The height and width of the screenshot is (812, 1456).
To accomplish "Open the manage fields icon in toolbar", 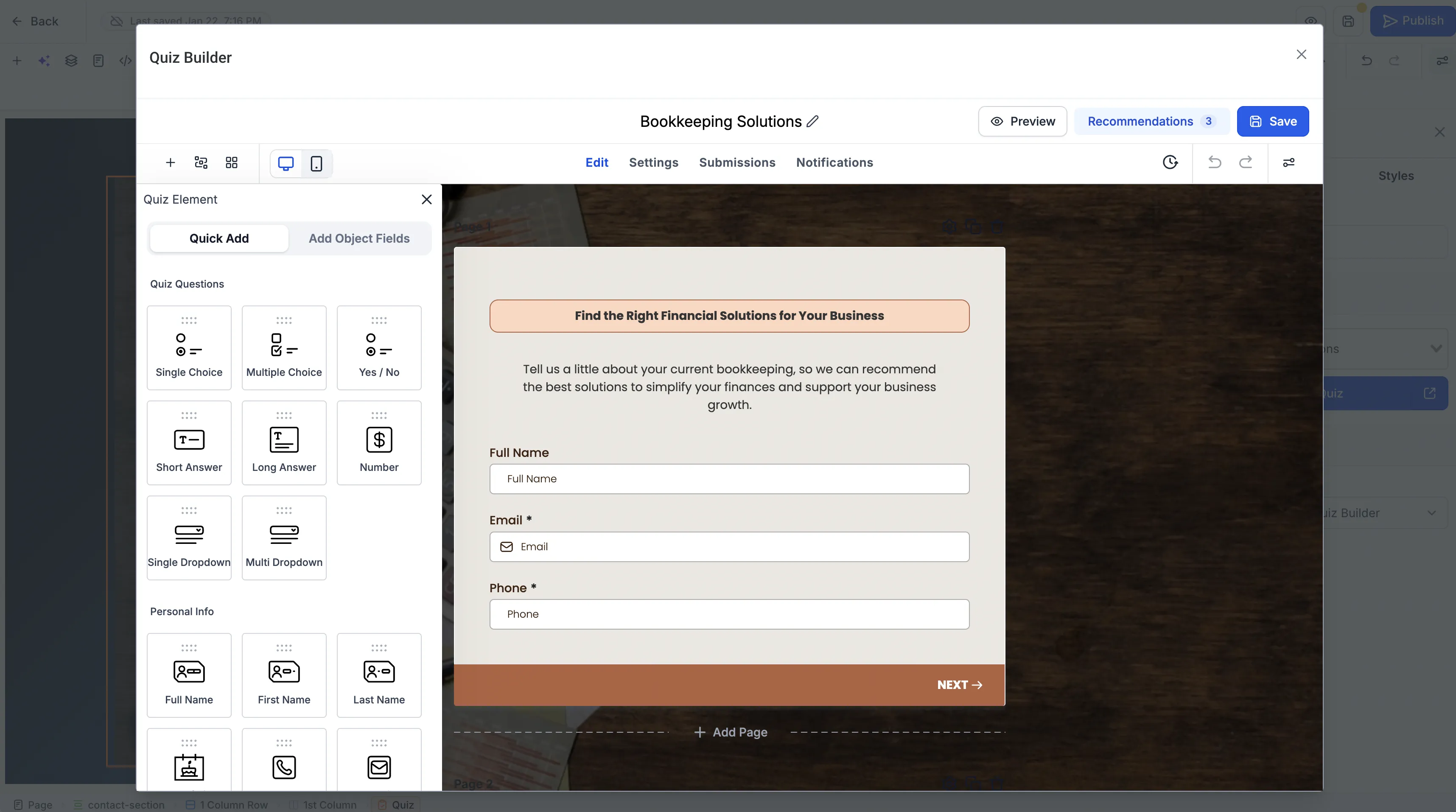I will tap(201, 163).
